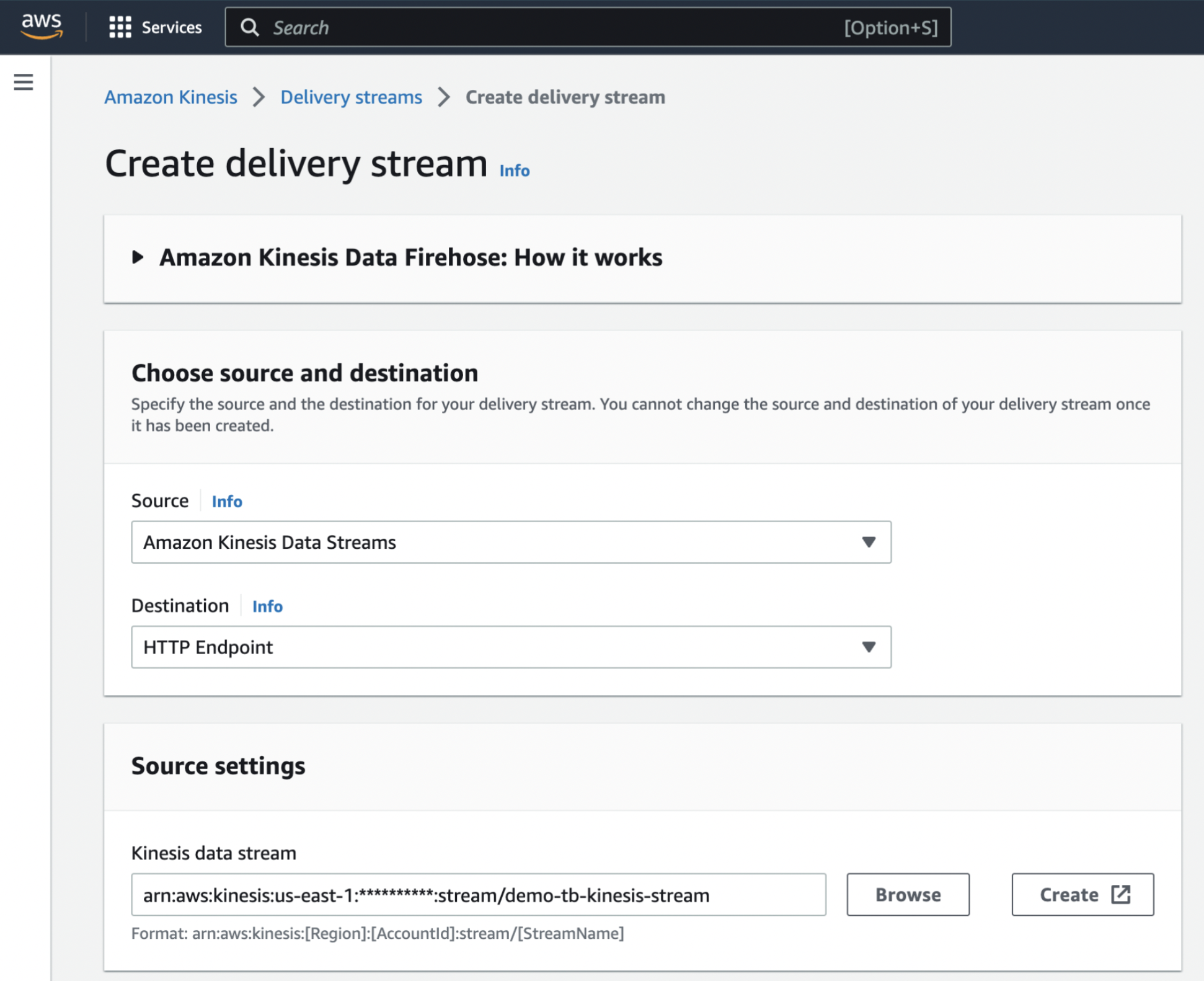Focus the top Search input field
The height and width of the screenshot is (981, 1204).
(x=588, y=27)
